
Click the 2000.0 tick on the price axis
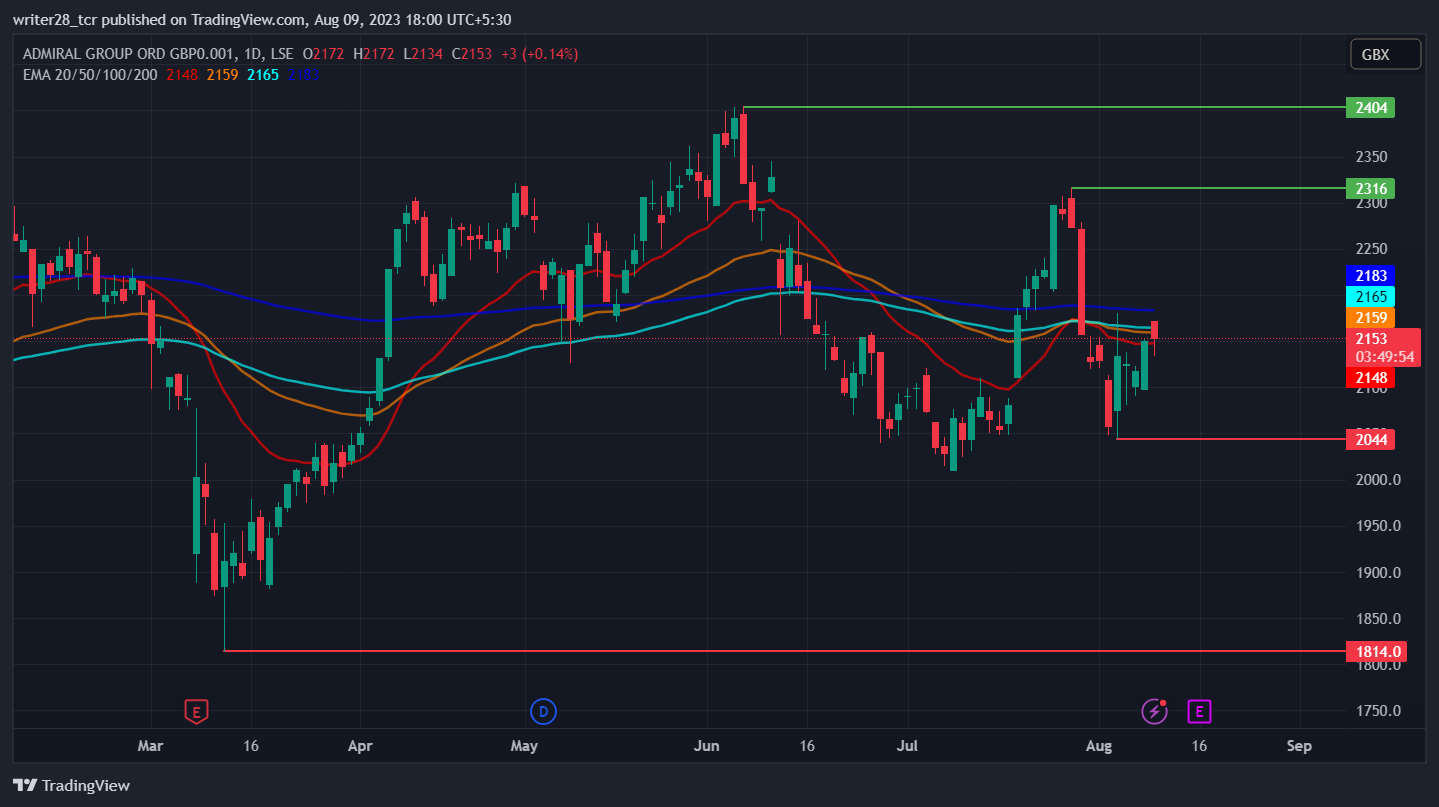[x=1377, y=480]
